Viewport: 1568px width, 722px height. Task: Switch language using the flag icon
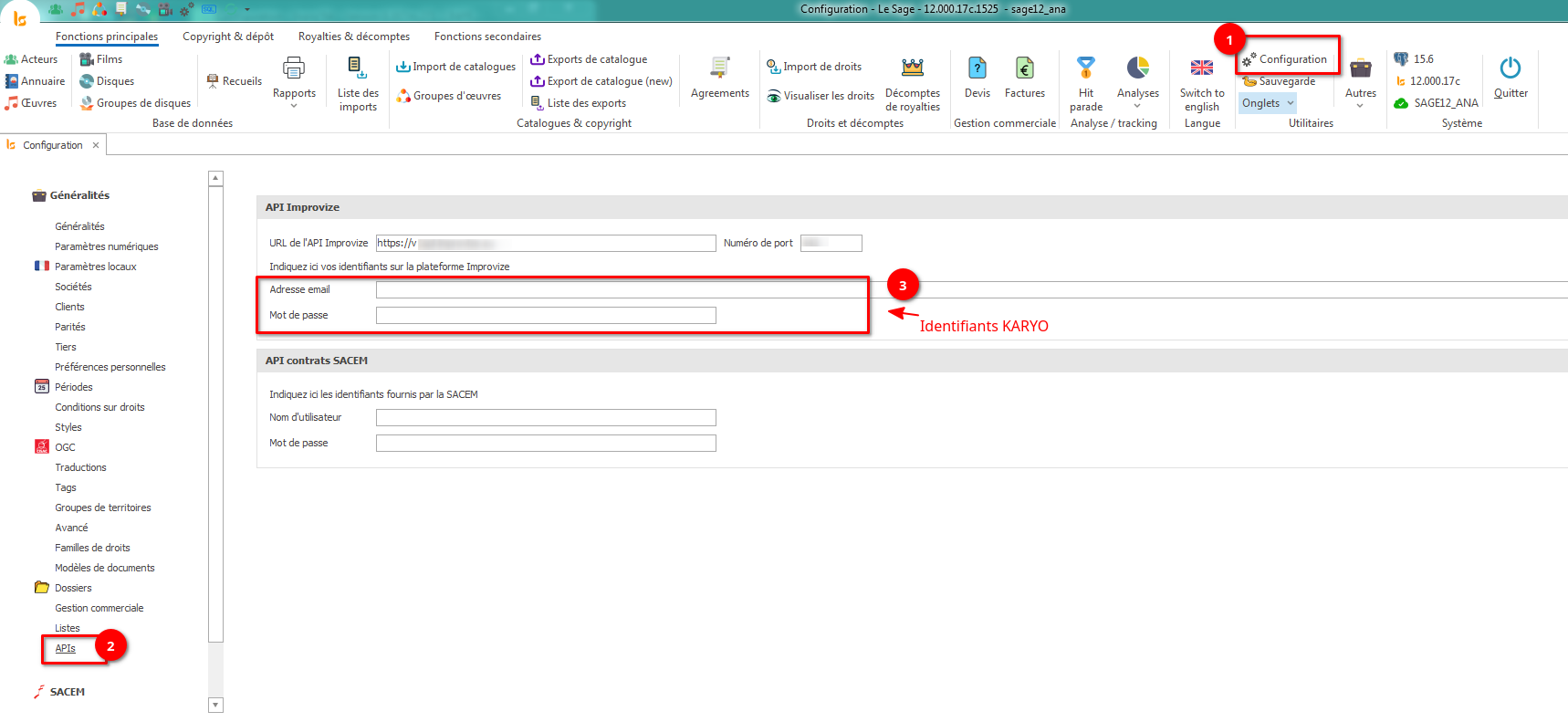pos(1201,68)
